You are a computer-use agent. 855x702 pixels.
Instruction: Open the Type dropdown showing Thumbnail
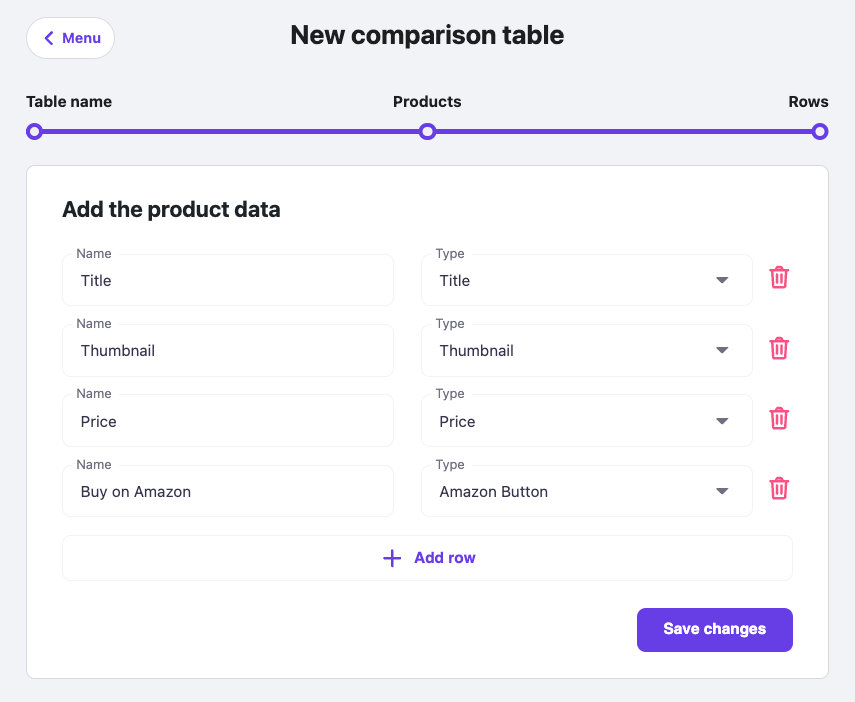[x=586, y=350]
